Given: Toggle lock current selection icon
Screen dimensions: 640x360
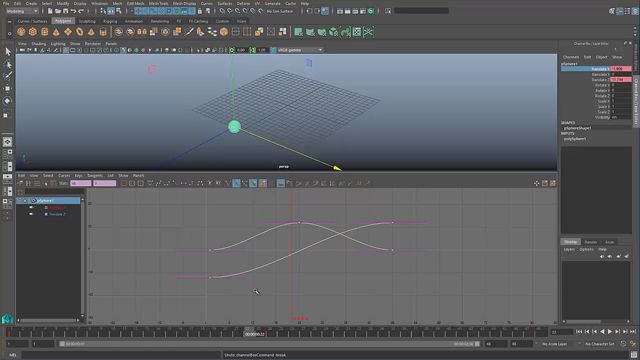Looking at the screenshot, I should click(x=200, y=11).
